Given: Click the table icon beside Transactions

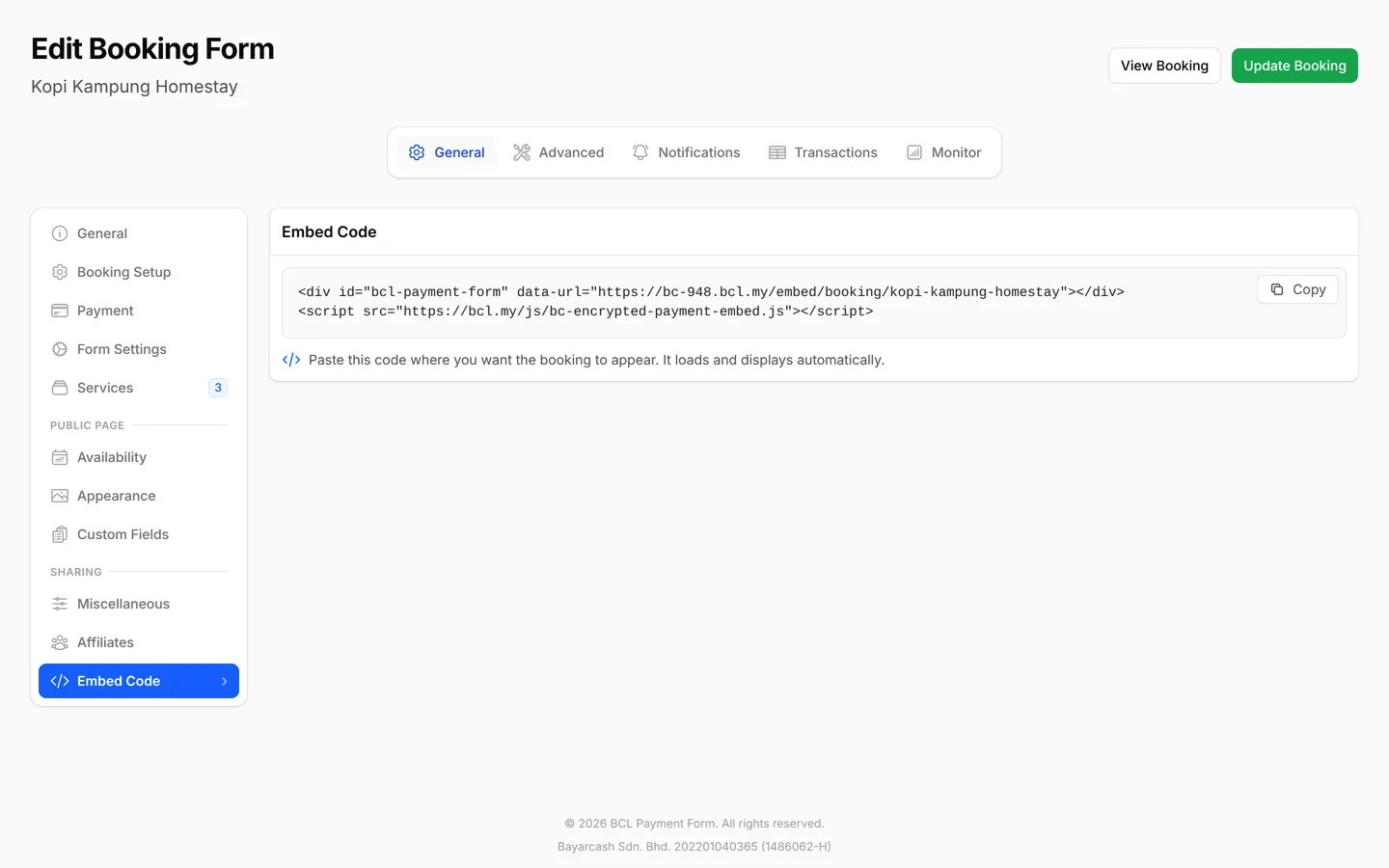Looking at the screenshot, I should (x=777, y=152).
